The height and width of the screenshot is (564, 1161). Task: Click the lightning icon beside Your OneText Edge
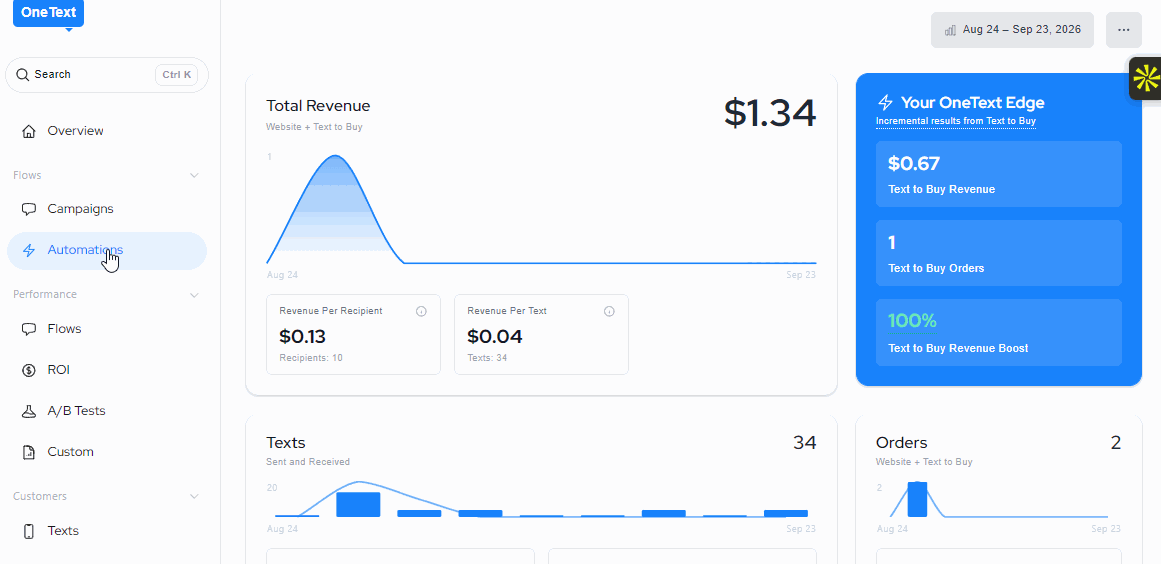885,103
